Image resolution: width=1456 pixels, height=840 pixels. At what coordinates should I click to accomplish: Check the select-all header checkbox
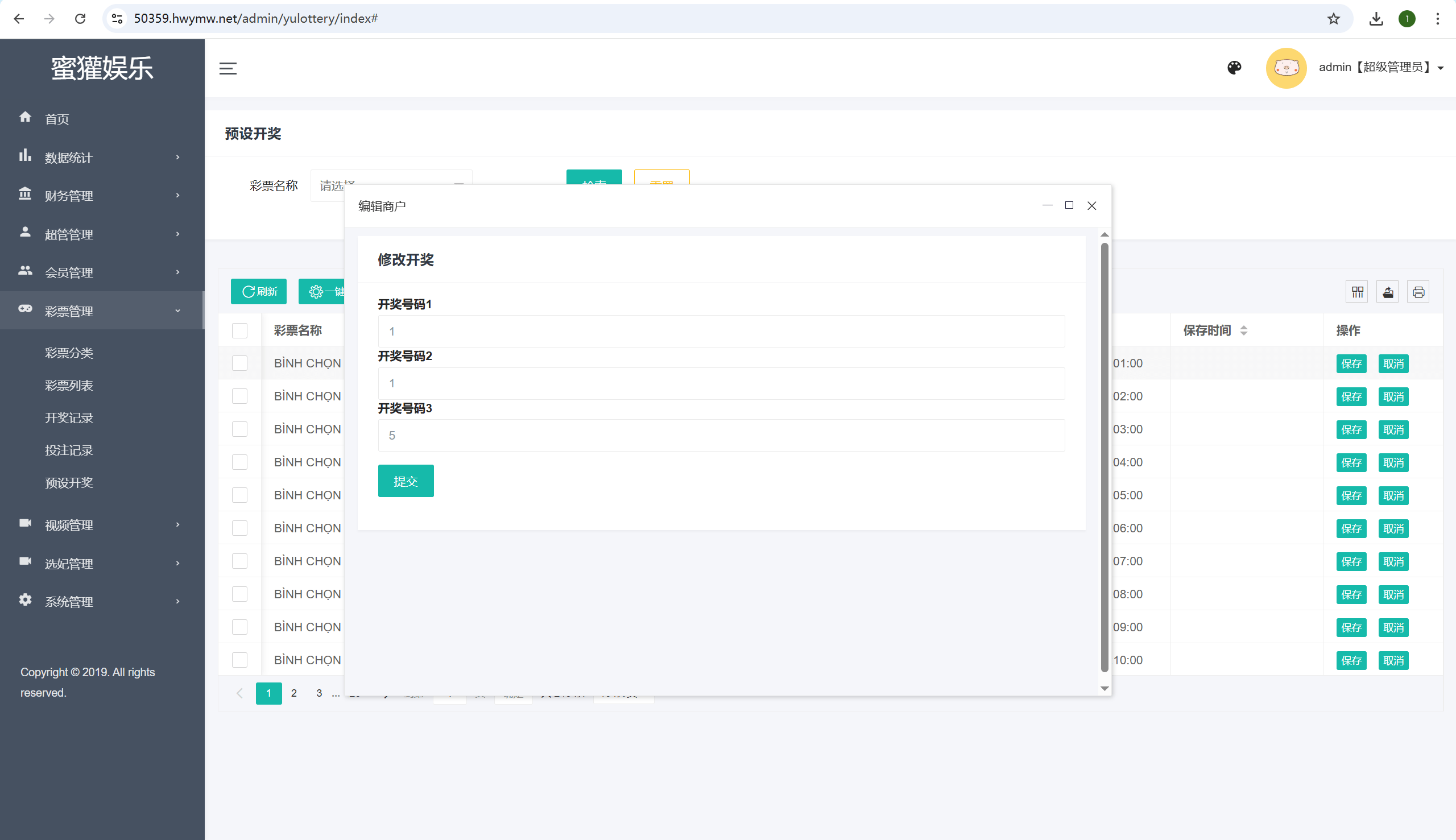(x=239, y=330)
